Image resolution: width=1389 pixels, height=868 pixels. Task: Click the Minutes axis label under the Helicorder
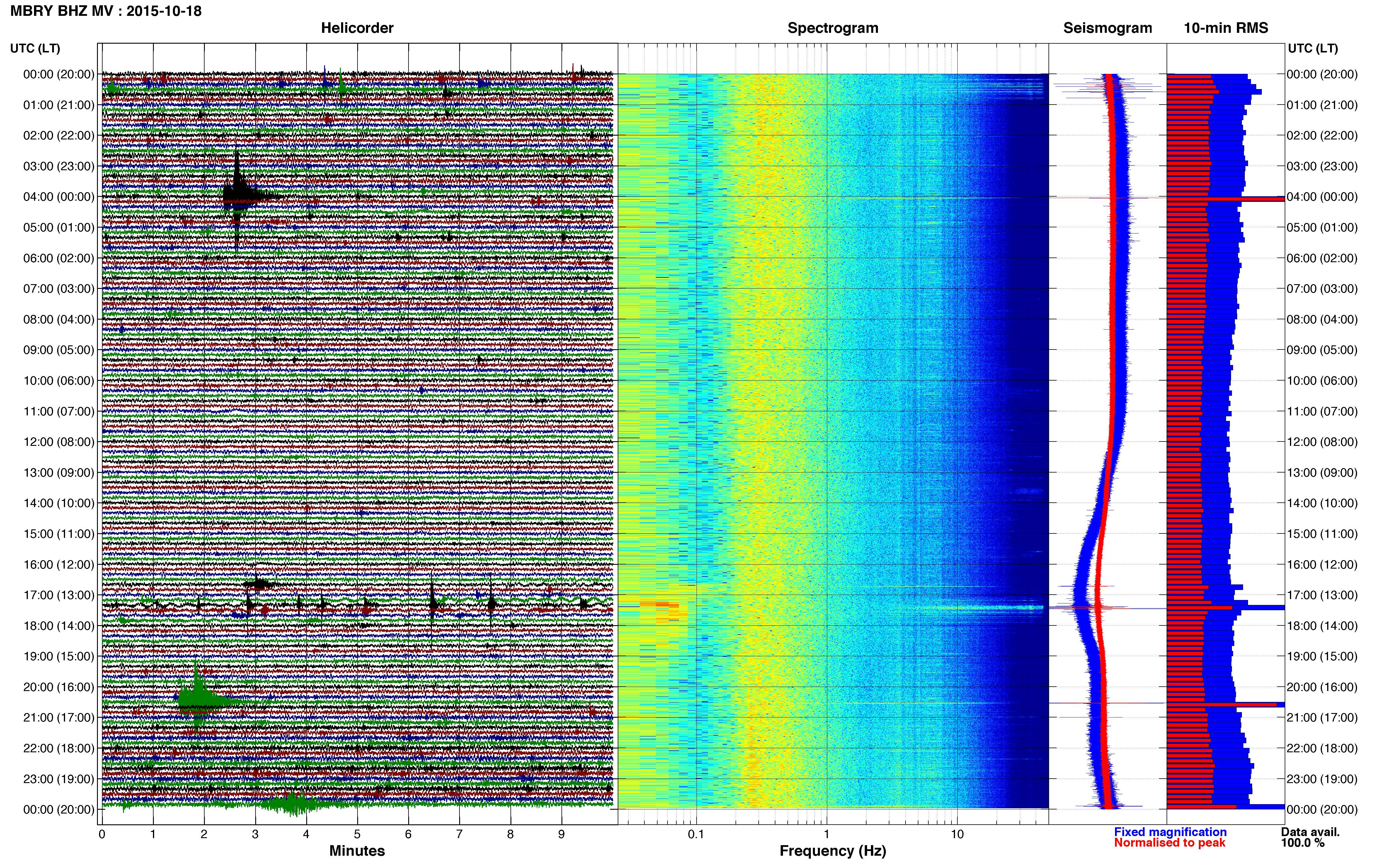pyautogui.click(x=357, y=851)
